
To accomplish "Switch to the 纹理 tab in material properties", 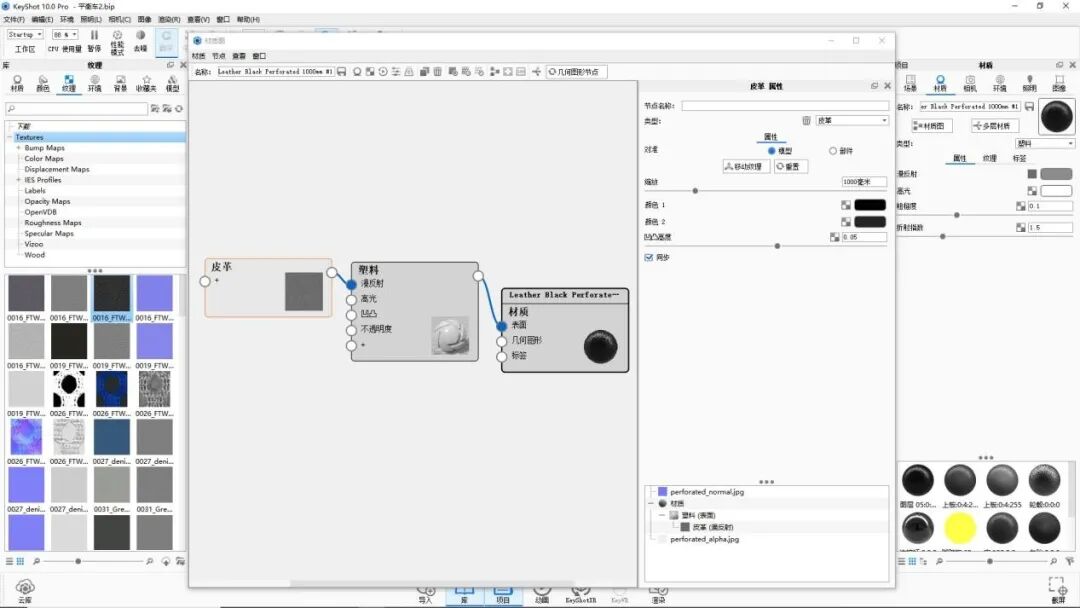I will (991, 159).
